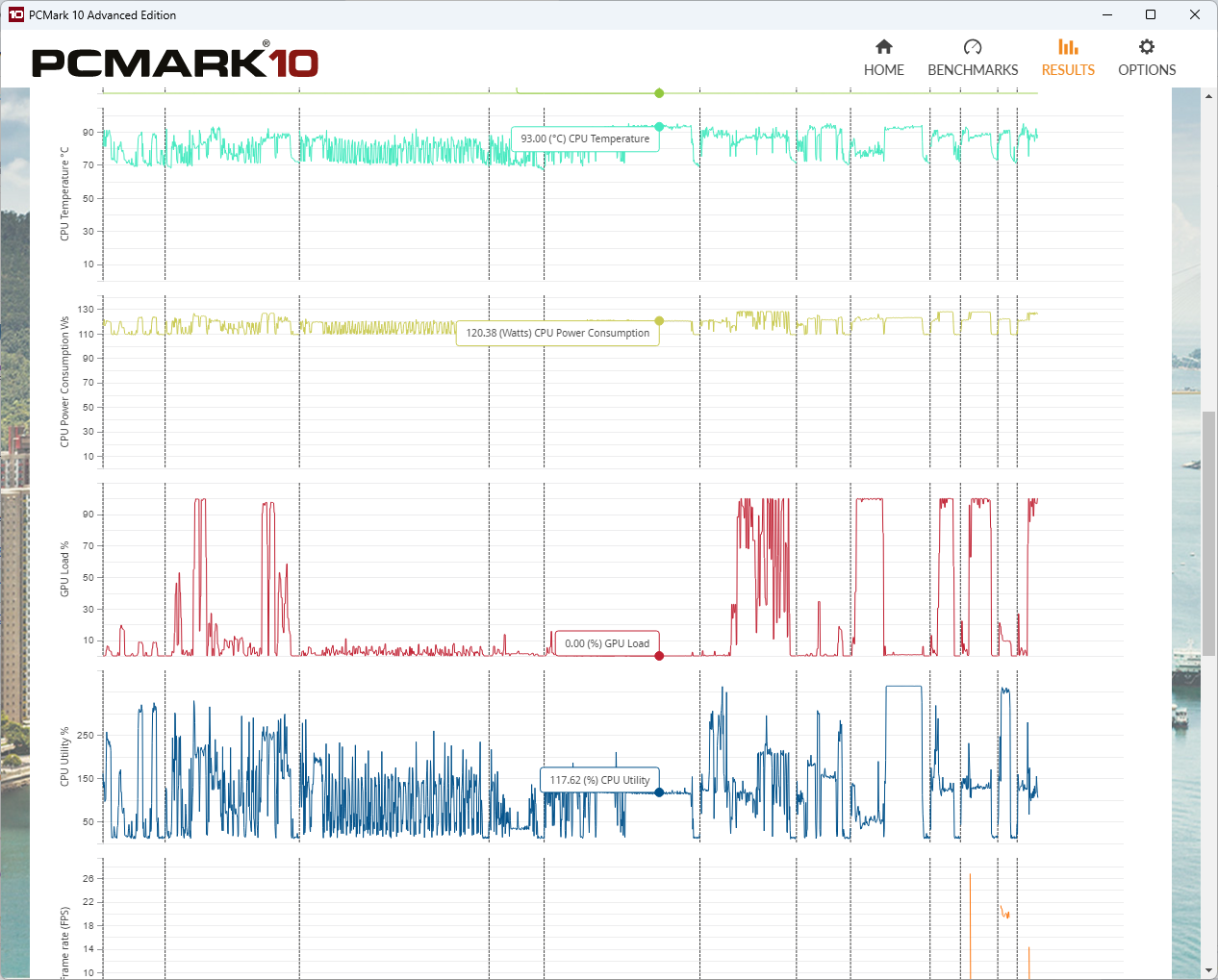Viewport: 1218px width, 980px height.
Task: Click the 120.38 Watts power consumption tooltip
Action: point(557,333)
